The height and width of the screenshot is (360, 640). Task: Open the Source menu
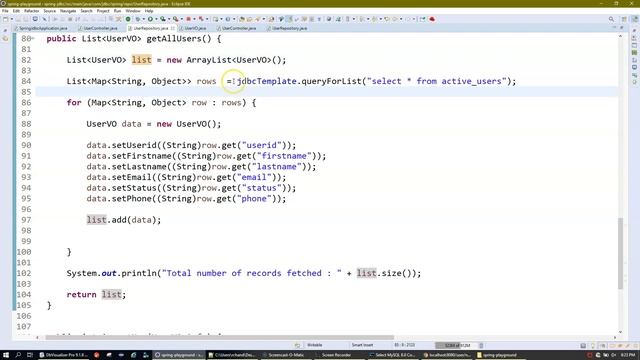click(x=49, y=11)
